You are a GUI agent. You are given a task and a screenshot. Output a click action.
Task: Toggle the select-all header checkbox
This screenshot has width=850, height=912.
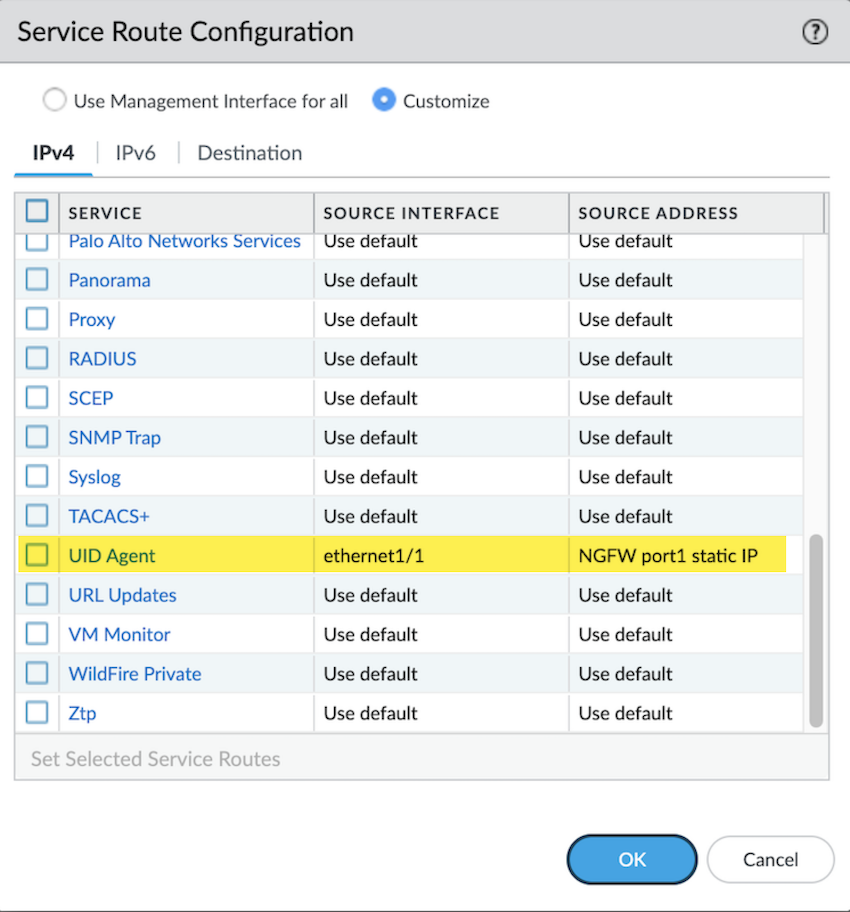point(37,211)
